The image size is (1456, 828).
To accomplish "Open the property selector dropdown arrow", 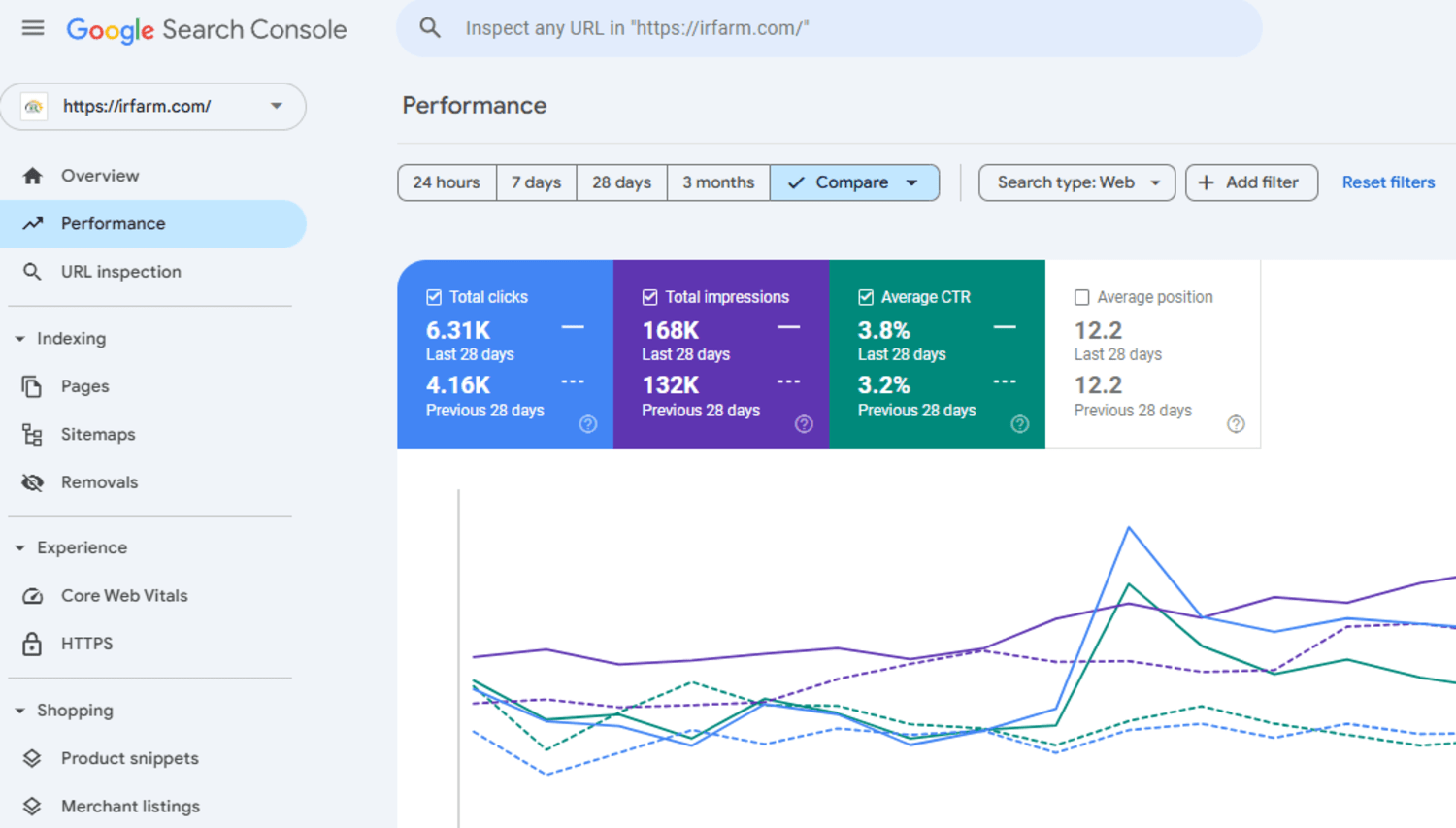I will (x=277, y=106).
